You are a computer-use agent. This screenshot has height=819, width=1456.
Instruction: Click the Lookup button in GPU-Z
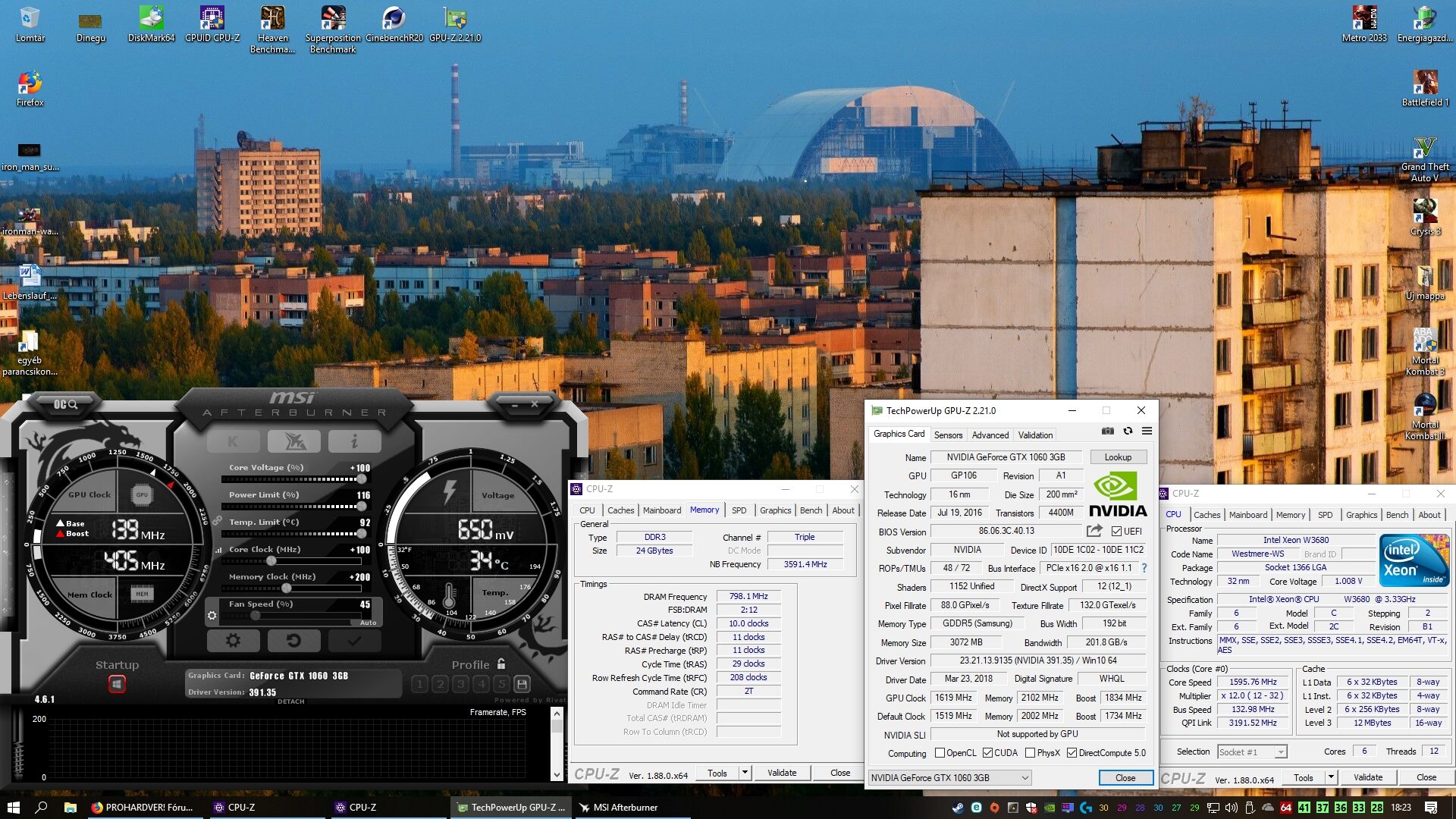point(1118,457)
